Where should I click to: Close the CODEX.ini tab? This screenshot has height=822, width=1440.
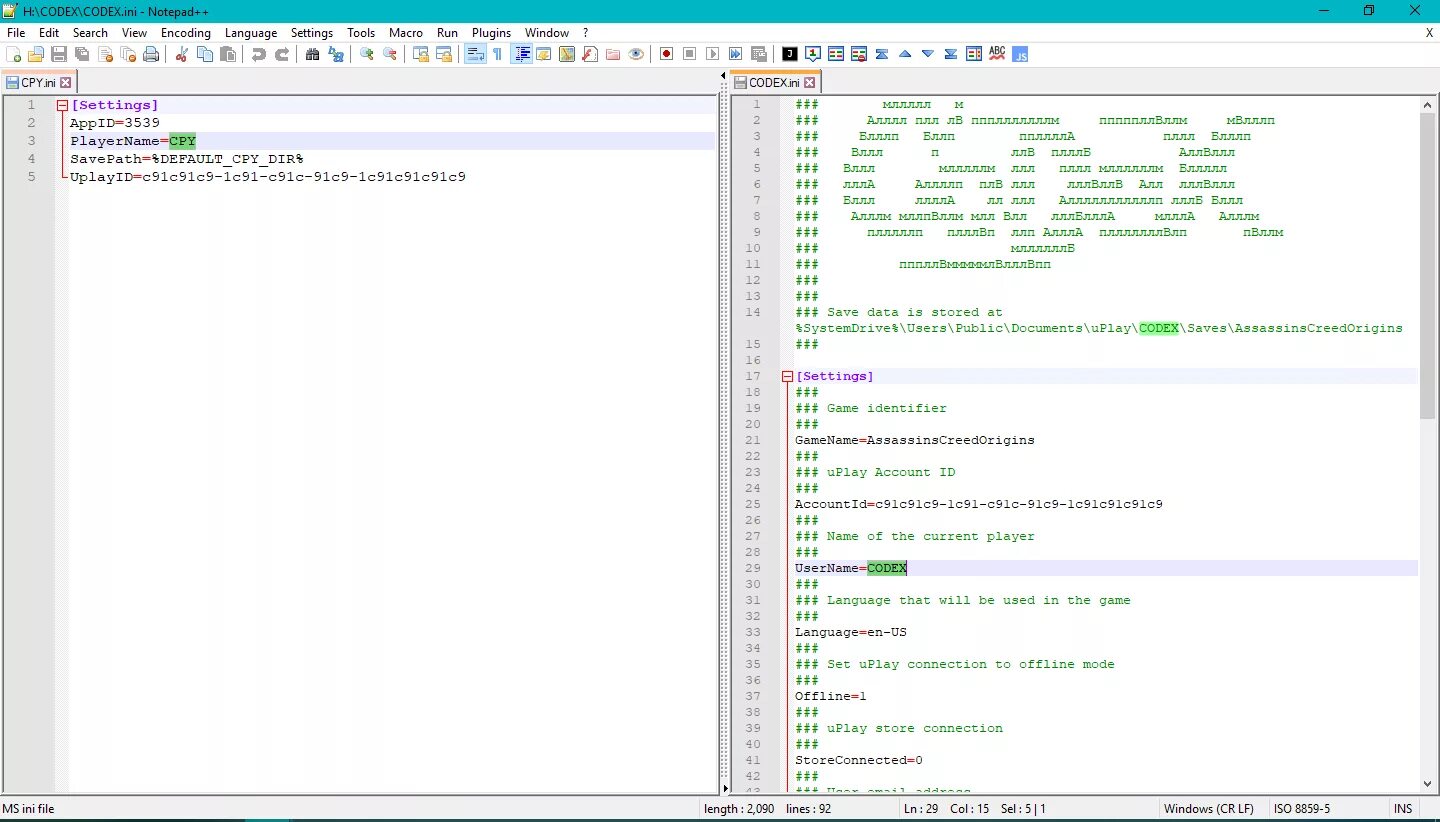(x=810, y=83)
